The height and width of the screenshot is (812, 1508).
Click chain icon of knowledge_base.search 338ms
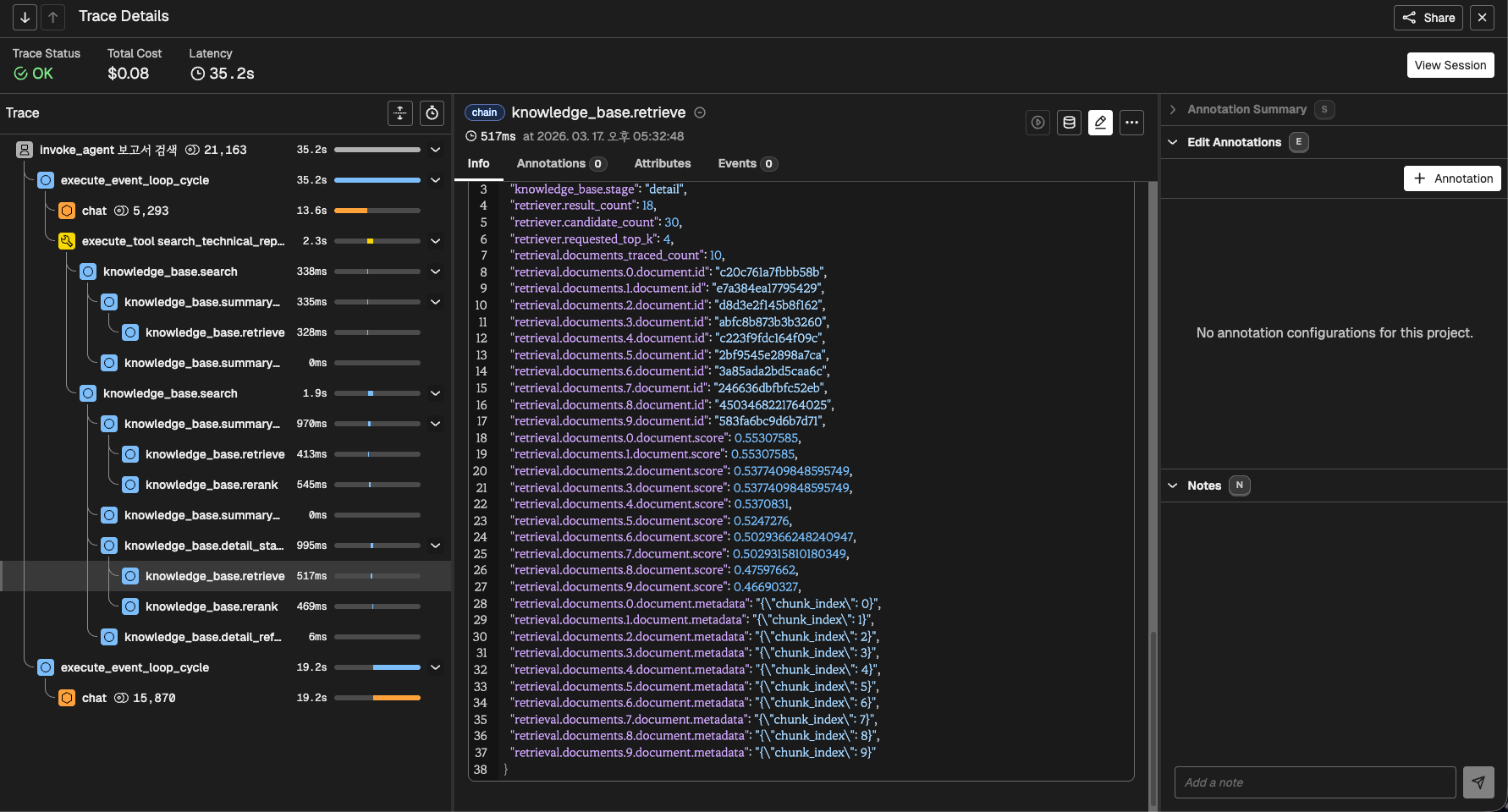point(88,272)
